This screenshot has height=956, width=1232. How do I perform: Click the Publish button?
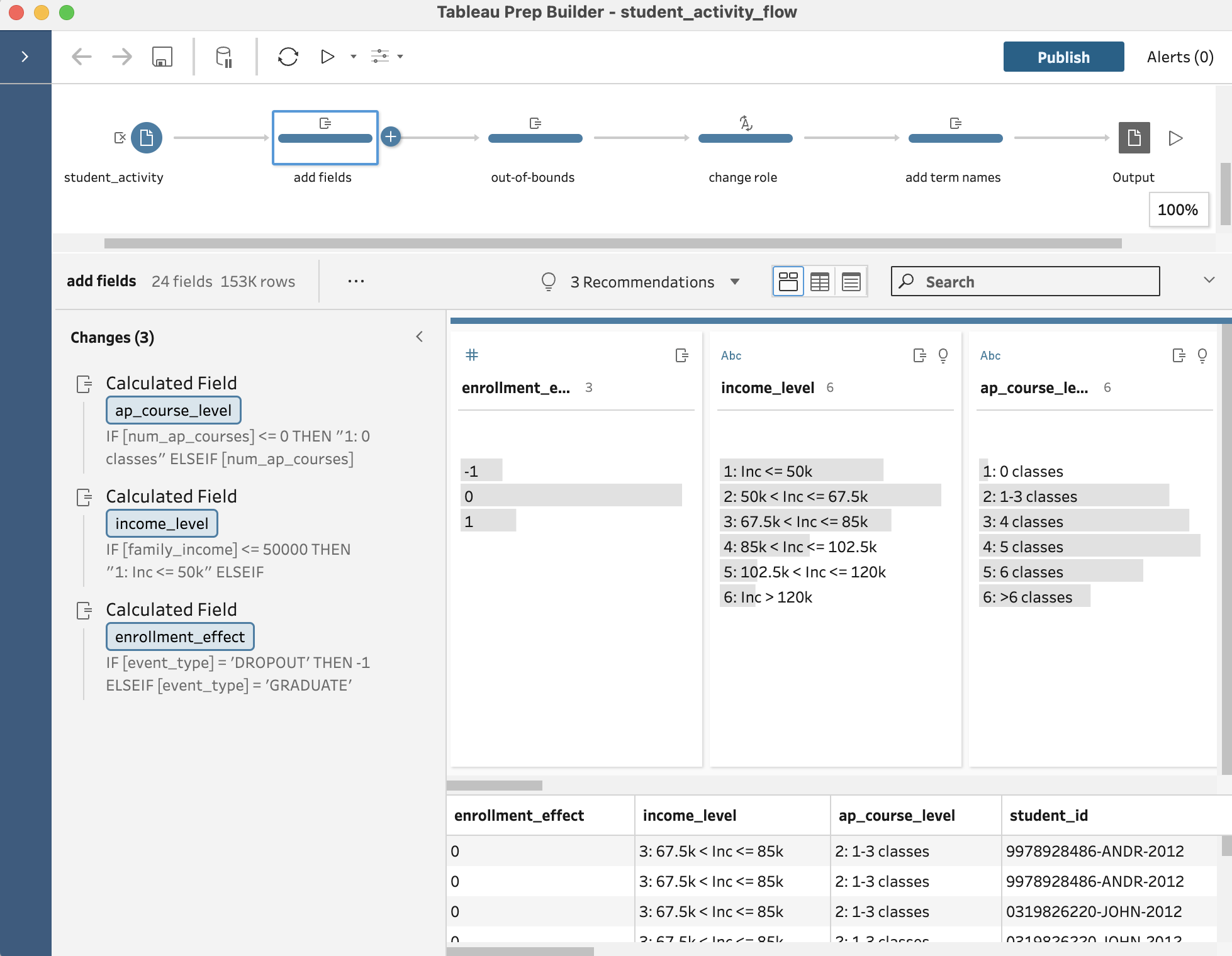tap(1063, 57)
